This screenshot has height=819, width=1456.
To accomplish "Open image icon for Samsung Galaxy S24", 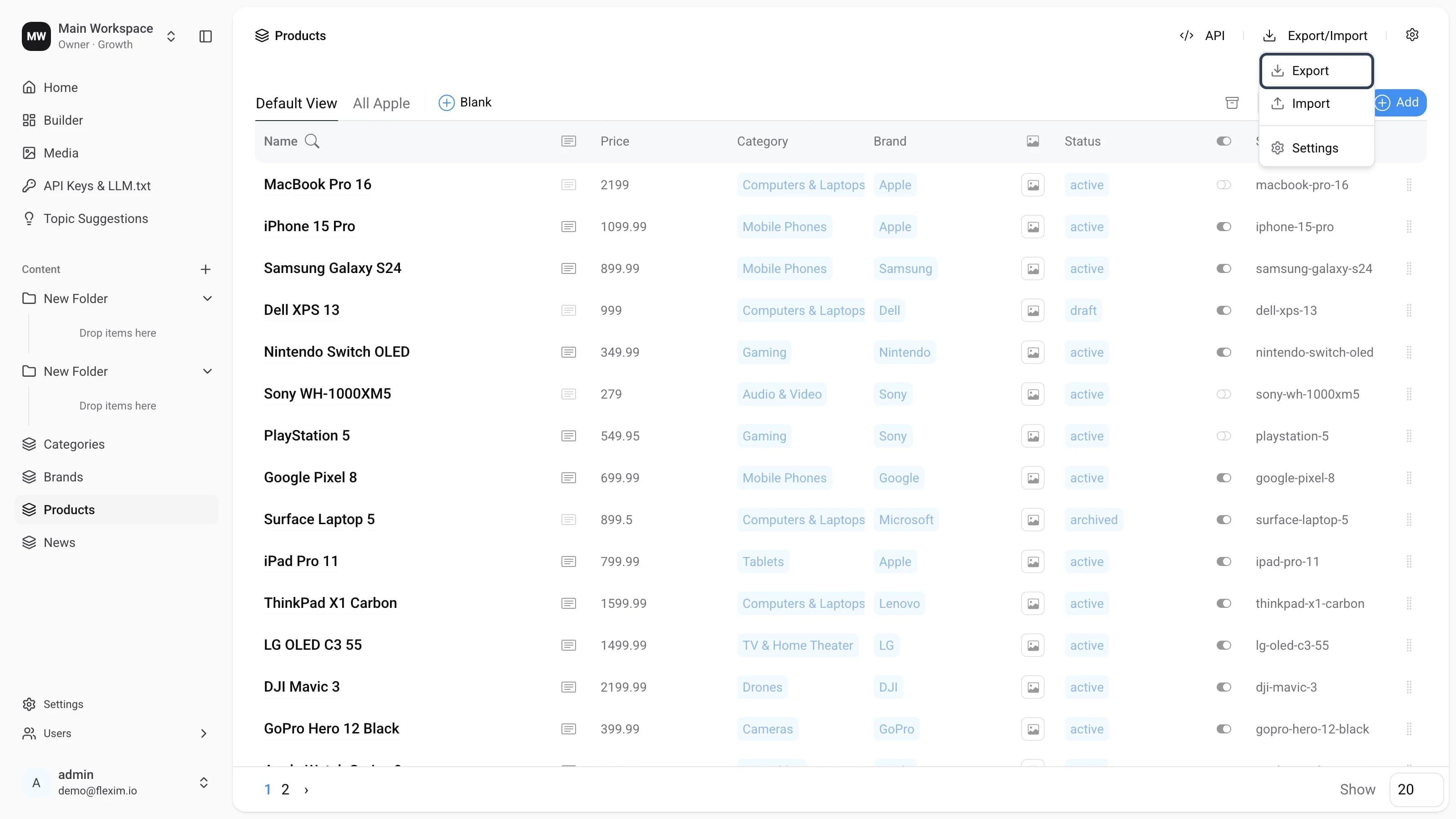I will pyautogui.click(x=1033, y=268).
